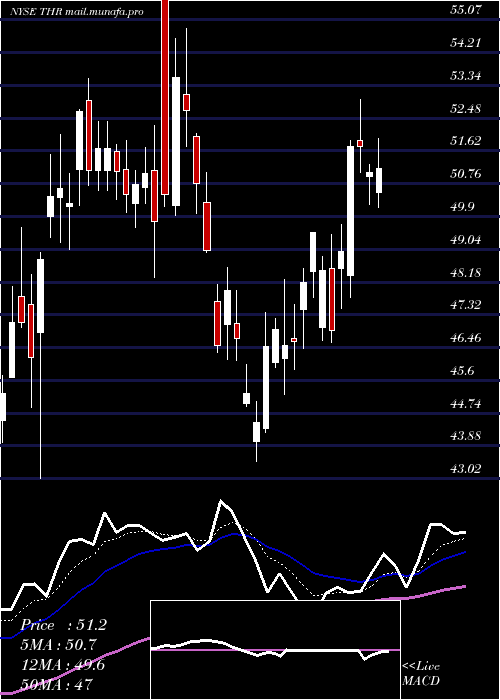
Task: Select the tallest red candlestick reaching chart top
Action: [165, 97]
